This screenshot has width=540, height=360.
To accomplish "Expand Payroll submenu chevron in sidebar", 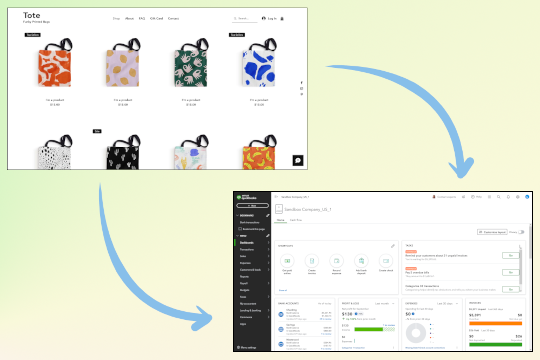I will [x=268, y=284].
